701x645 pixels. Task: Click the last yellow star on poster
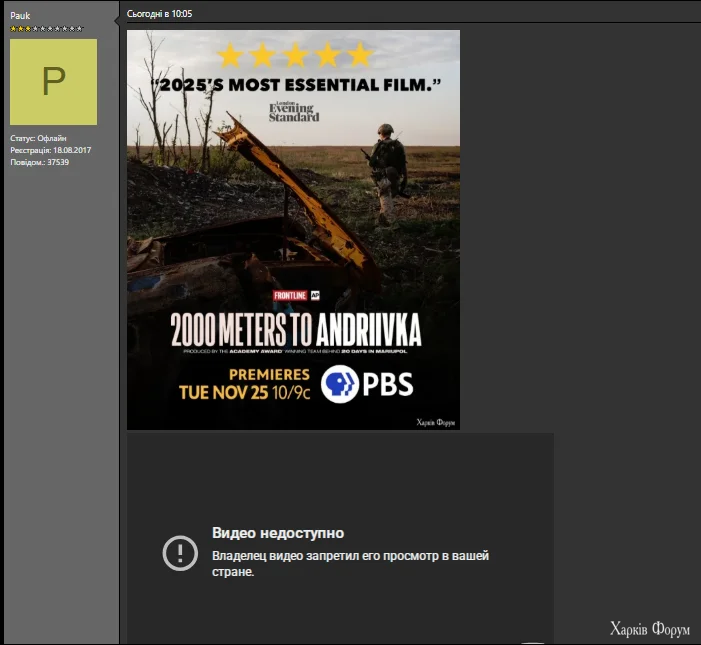tap(359, 55)
